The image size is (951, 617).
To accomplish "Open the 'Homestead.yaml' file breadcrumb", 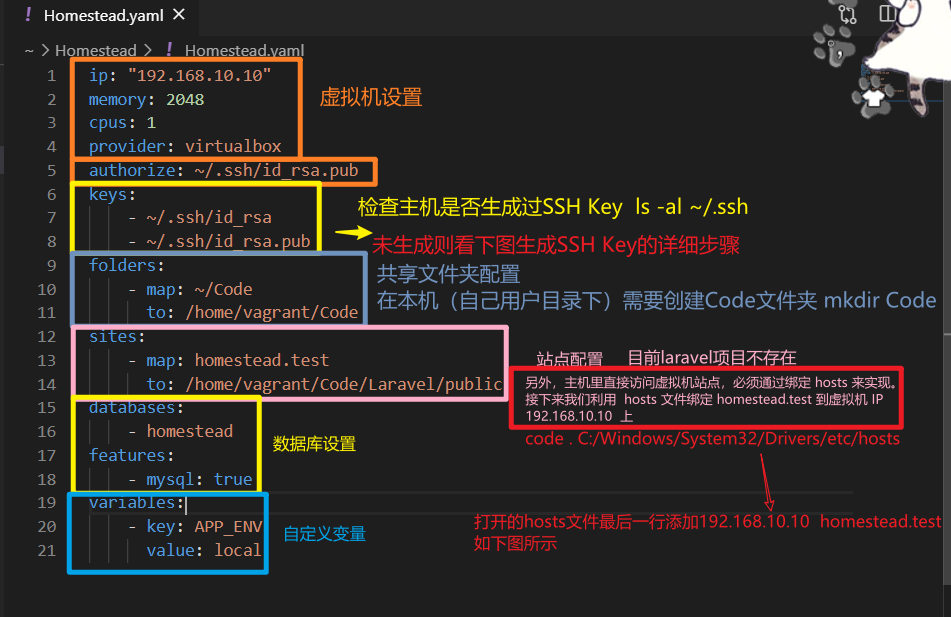I will point(244,50).
